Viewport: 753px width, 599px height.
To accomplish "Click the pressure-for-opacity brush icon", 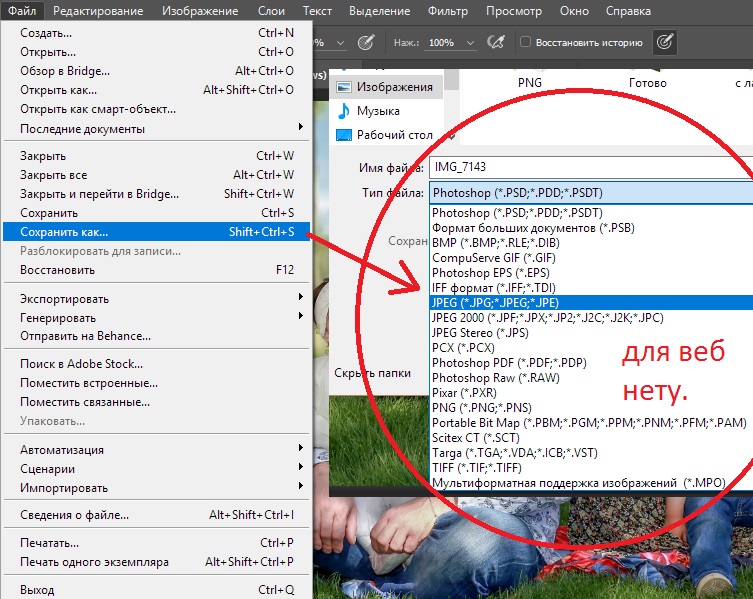I will [366, 43].
